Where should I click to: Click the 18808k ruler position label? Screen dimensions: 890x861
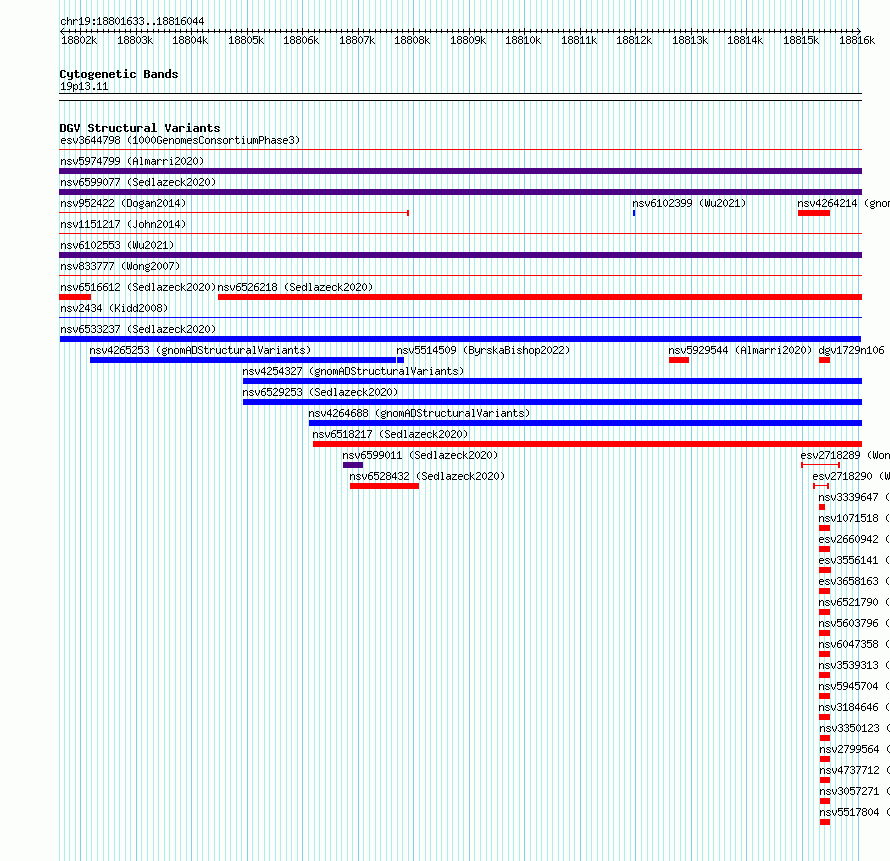click(x=412, y=40)
